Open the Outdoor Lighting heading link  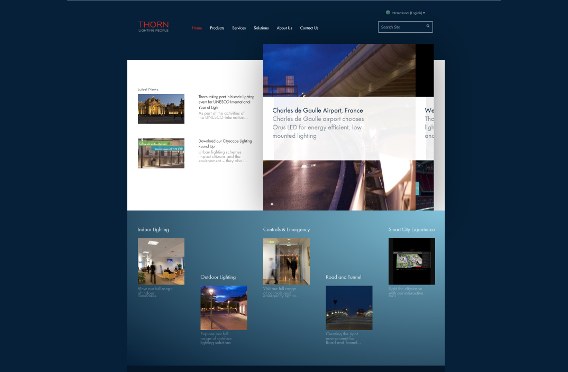click(218, 277)
